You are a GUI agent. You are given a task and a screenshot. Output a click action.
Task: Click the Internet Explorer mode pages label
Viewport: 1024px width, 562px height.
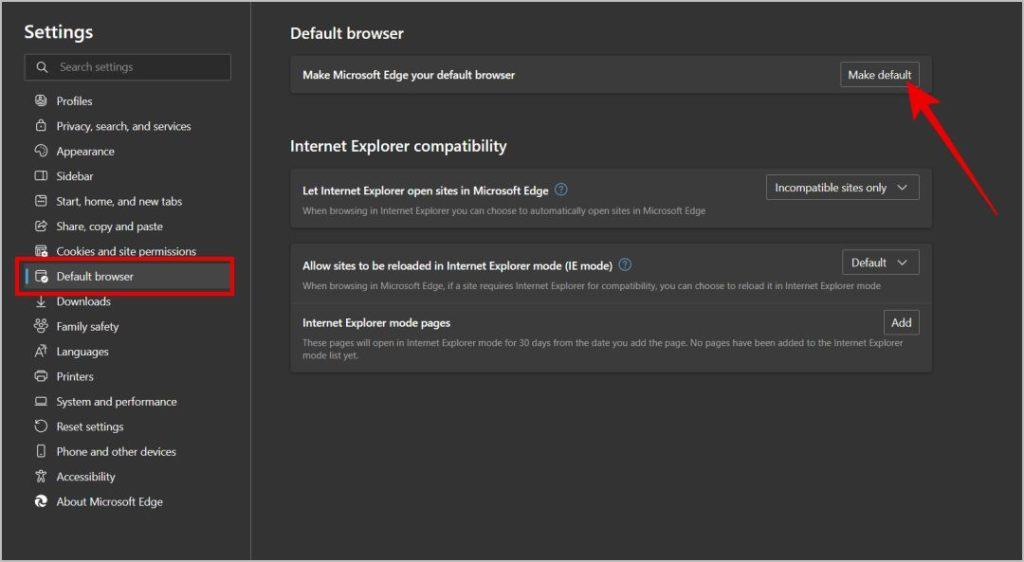tap(376, 322)
